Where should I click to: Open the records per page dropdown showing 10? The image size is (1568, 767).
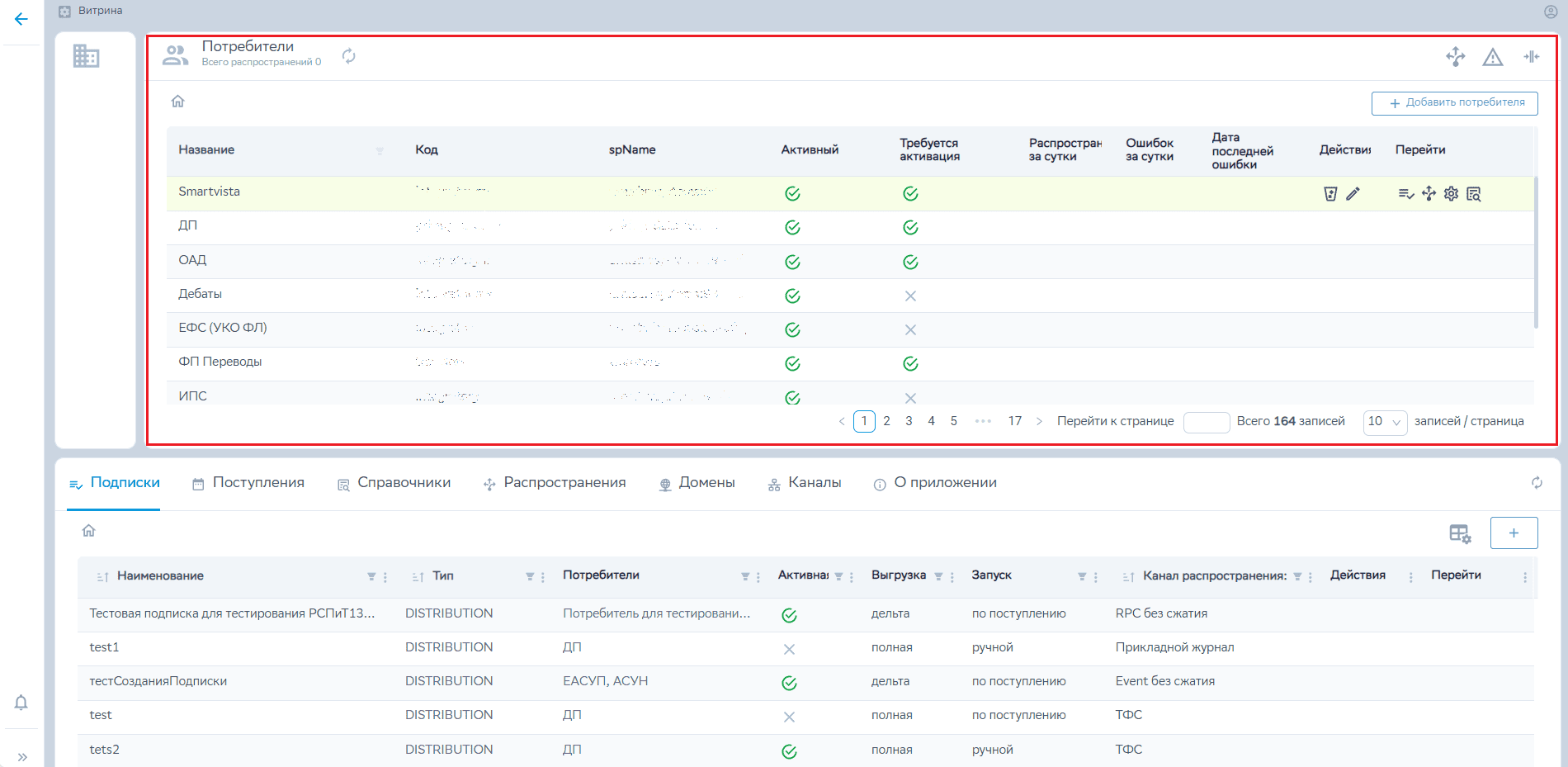(x=1384, y=422)
